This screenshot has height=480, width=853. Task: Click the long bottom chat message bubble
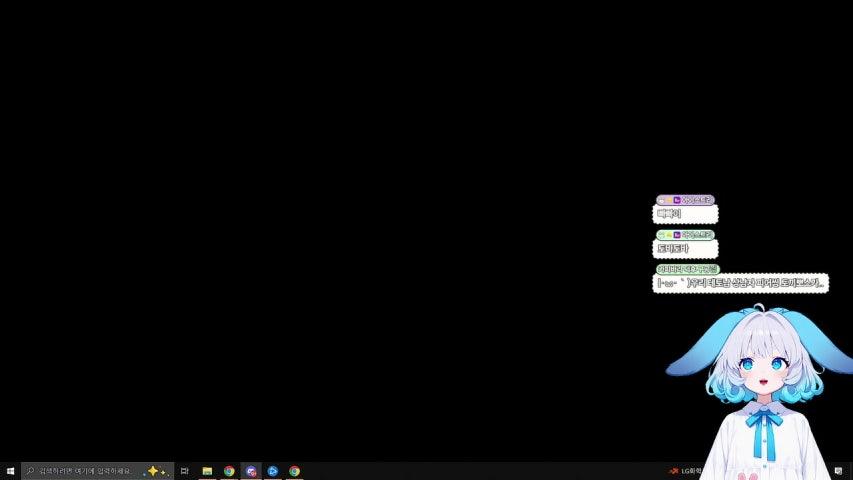[x=740, y=283]
